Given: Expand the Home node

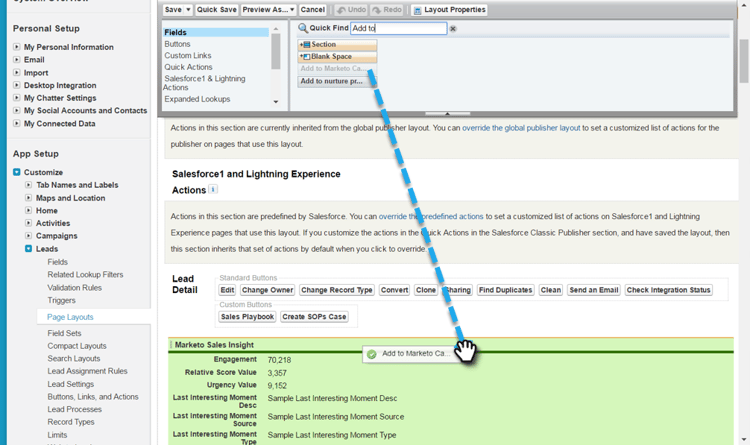Looking at the screenshot, I should (x=29, y=211).
